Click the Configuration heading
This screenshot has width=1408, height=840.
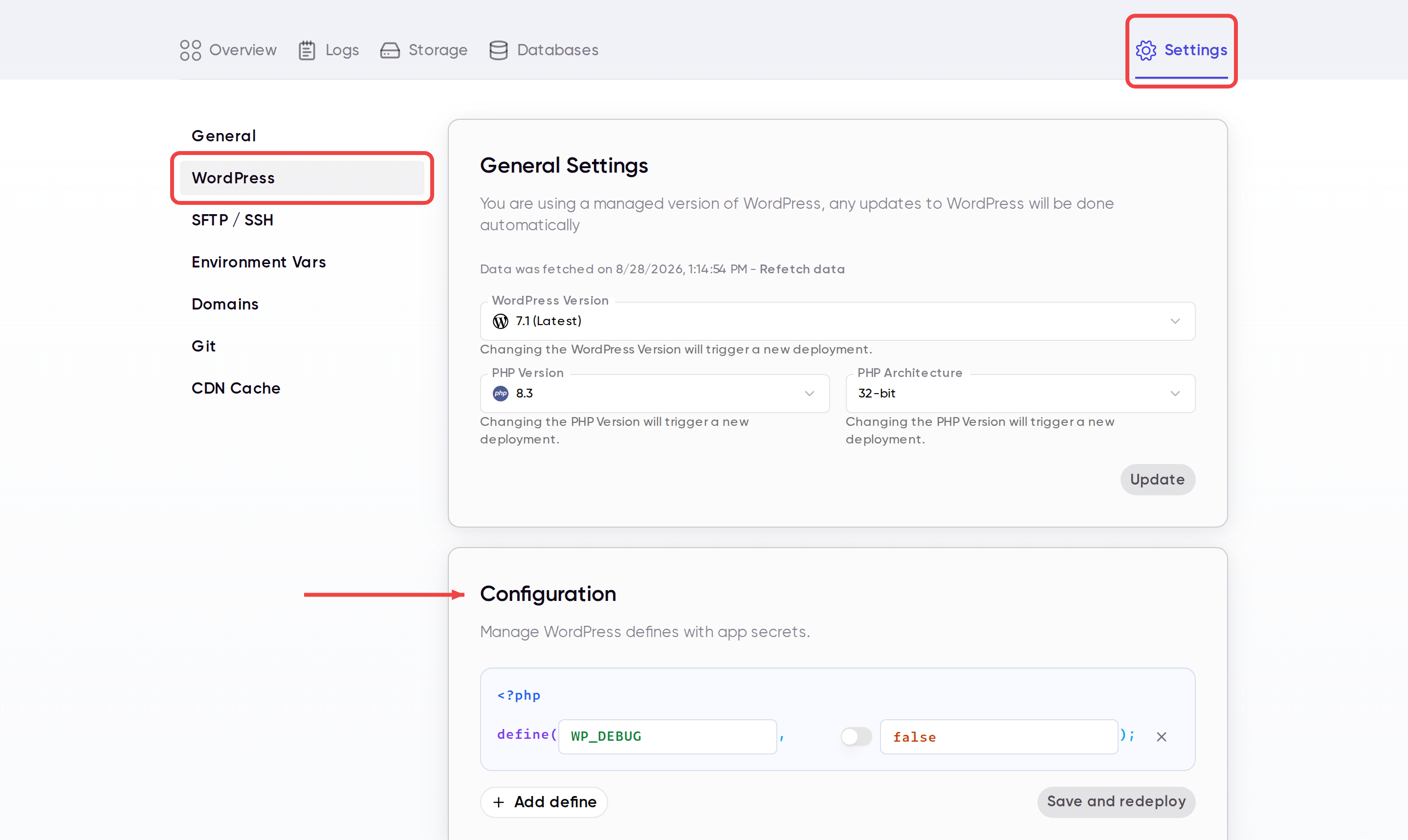click(548, 594)
